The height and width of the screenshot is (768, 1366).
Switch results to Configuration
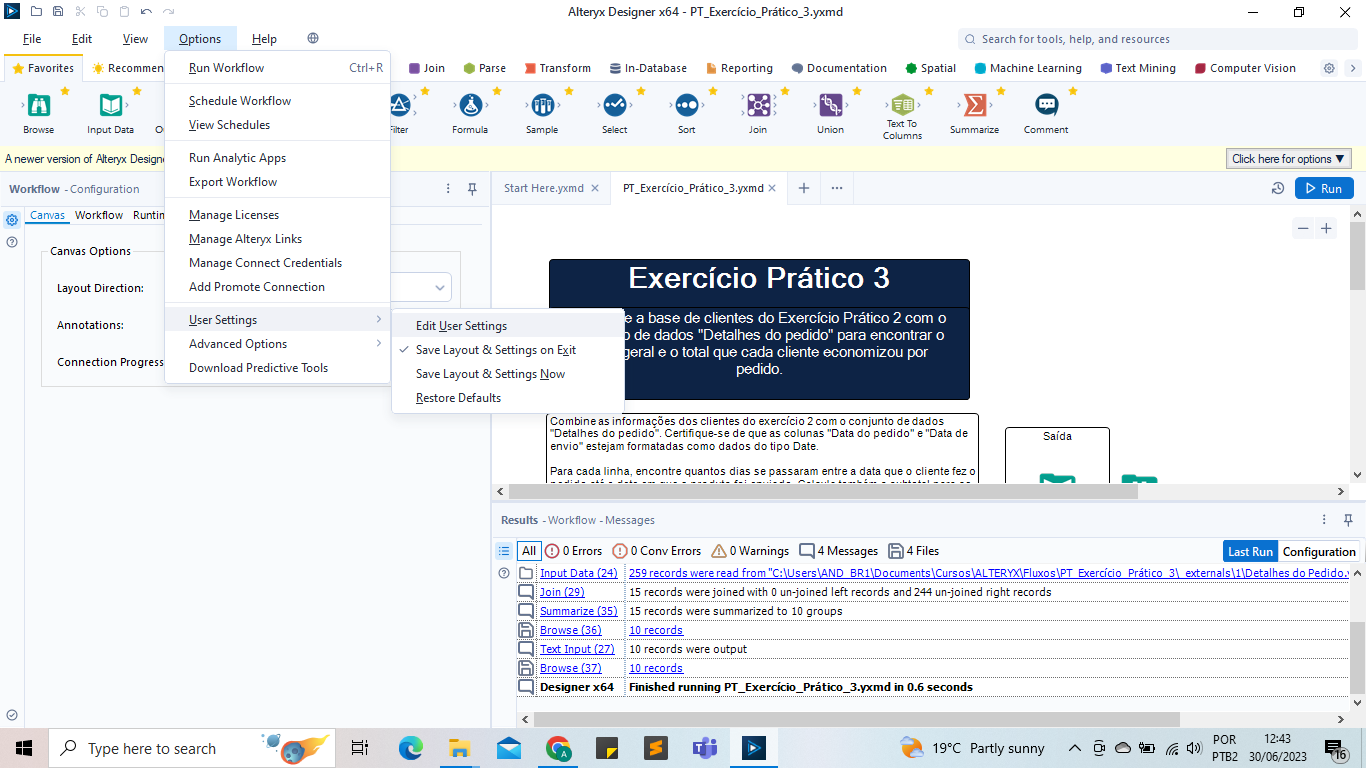1319,551
